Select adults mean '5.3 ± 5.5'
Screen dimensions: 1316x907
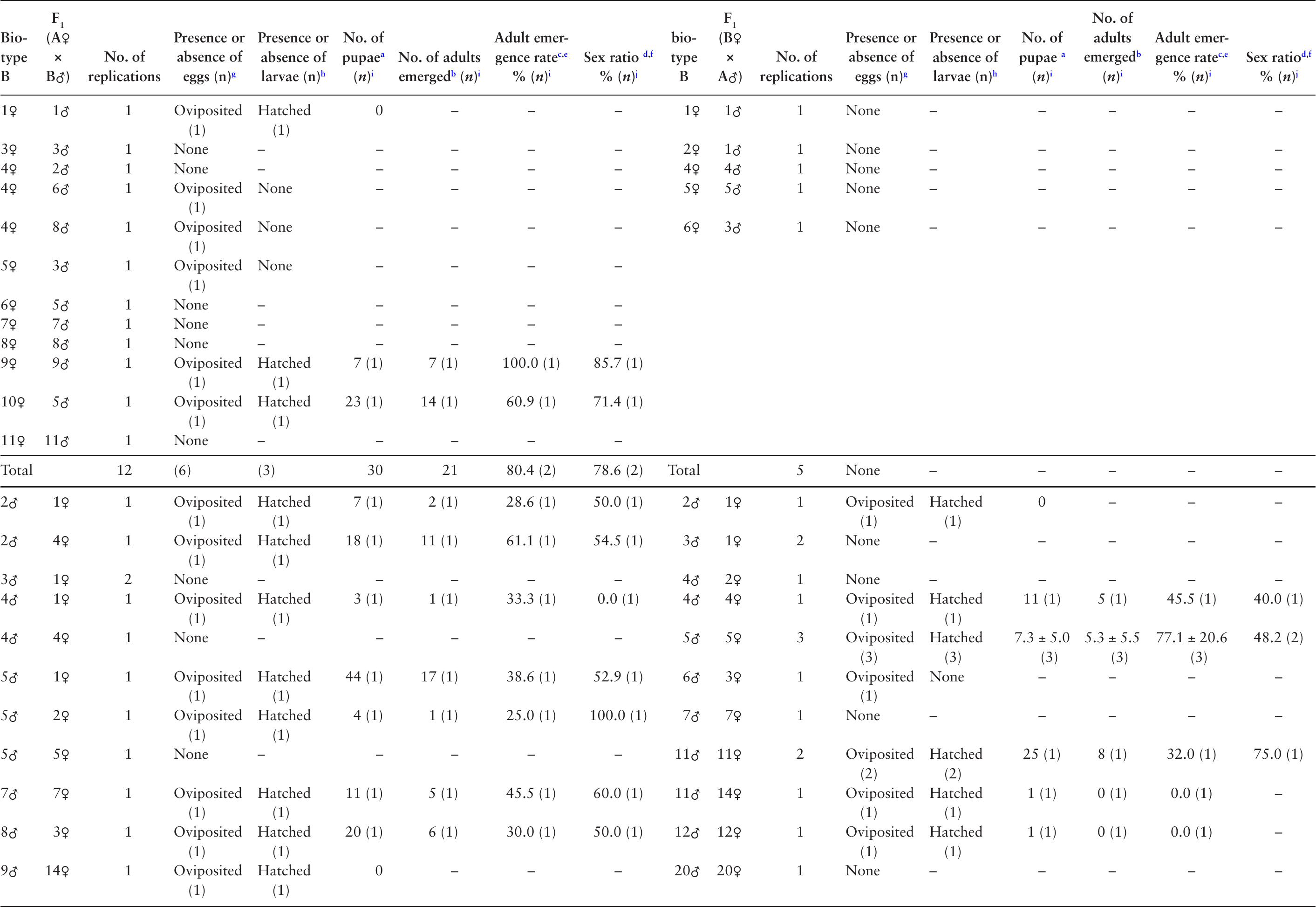point(1112,638)
